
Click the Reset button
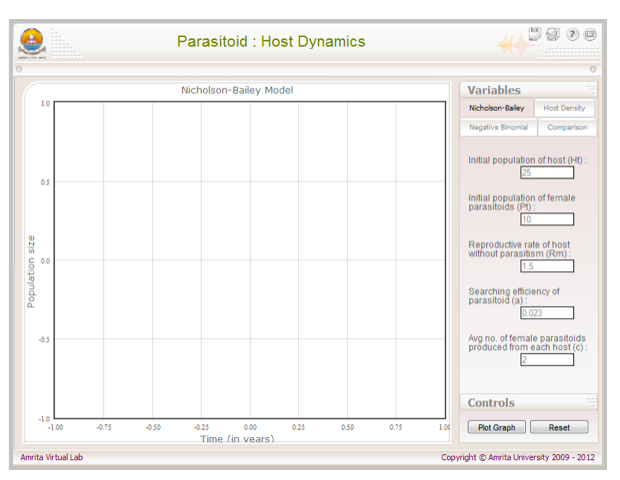click(x=559, y=427)
